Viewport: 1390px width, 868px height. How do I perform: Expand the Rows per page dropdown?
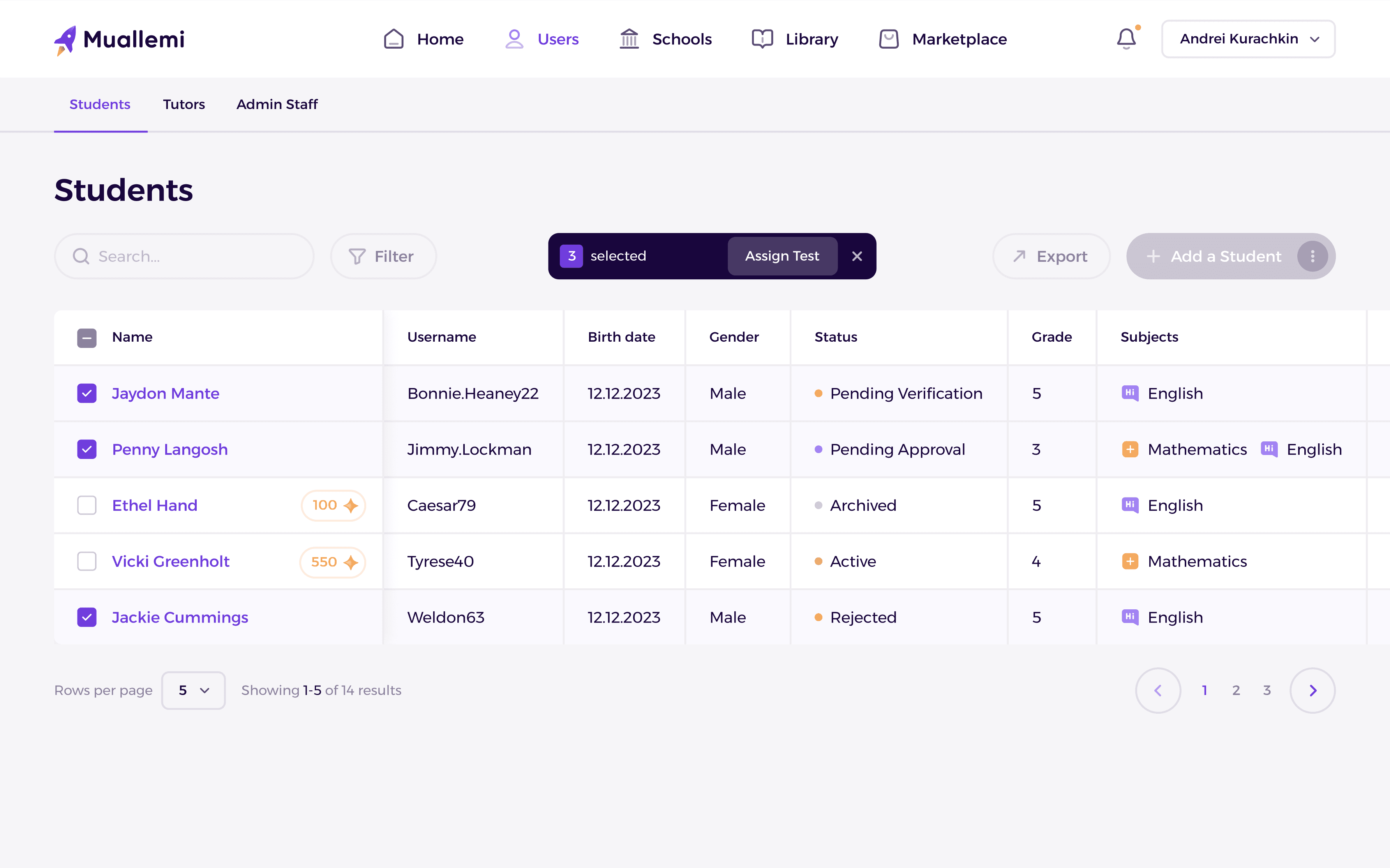tap(193, 690)
